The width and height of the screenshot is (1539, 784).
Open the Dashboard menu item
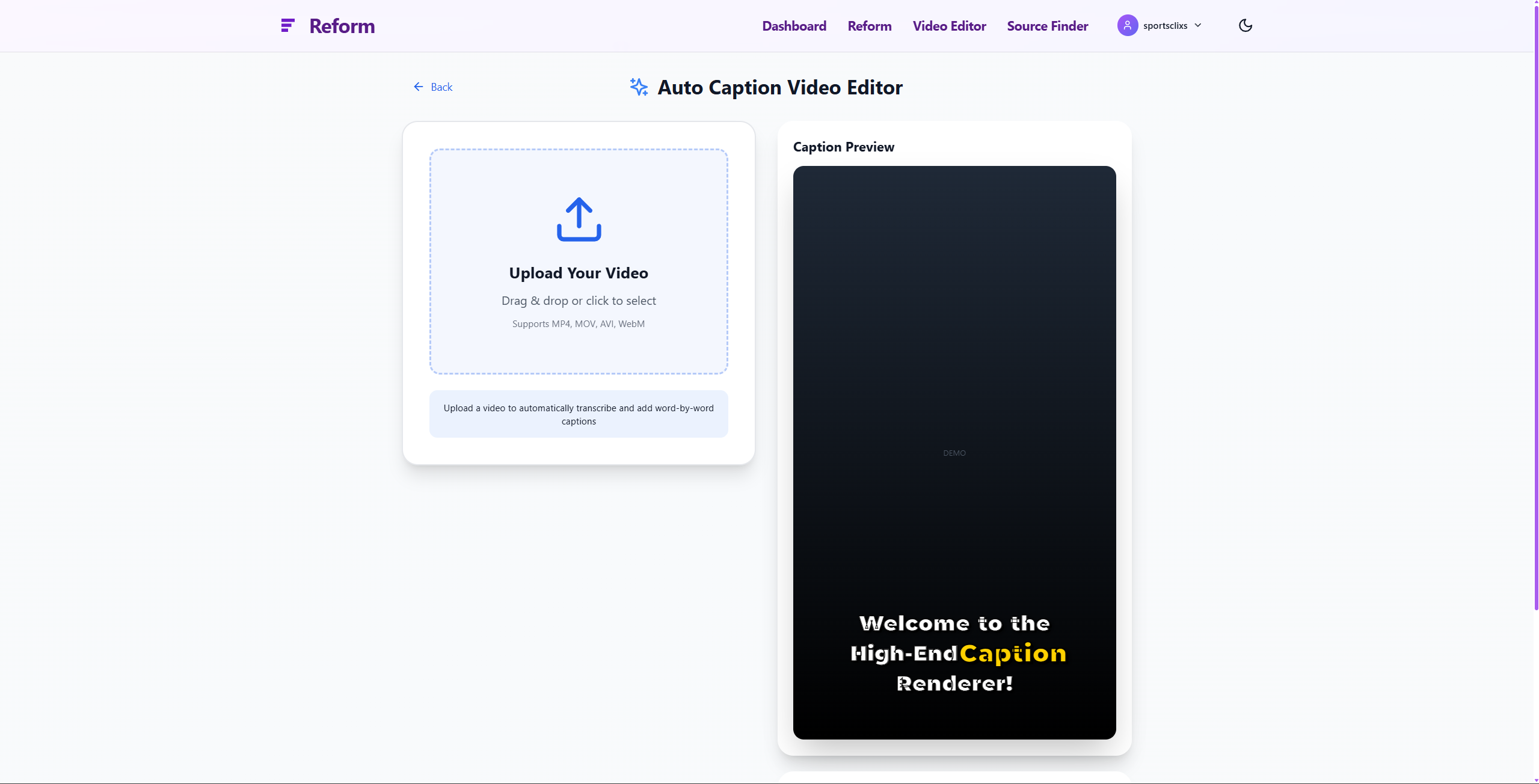[x=794, y=26]
